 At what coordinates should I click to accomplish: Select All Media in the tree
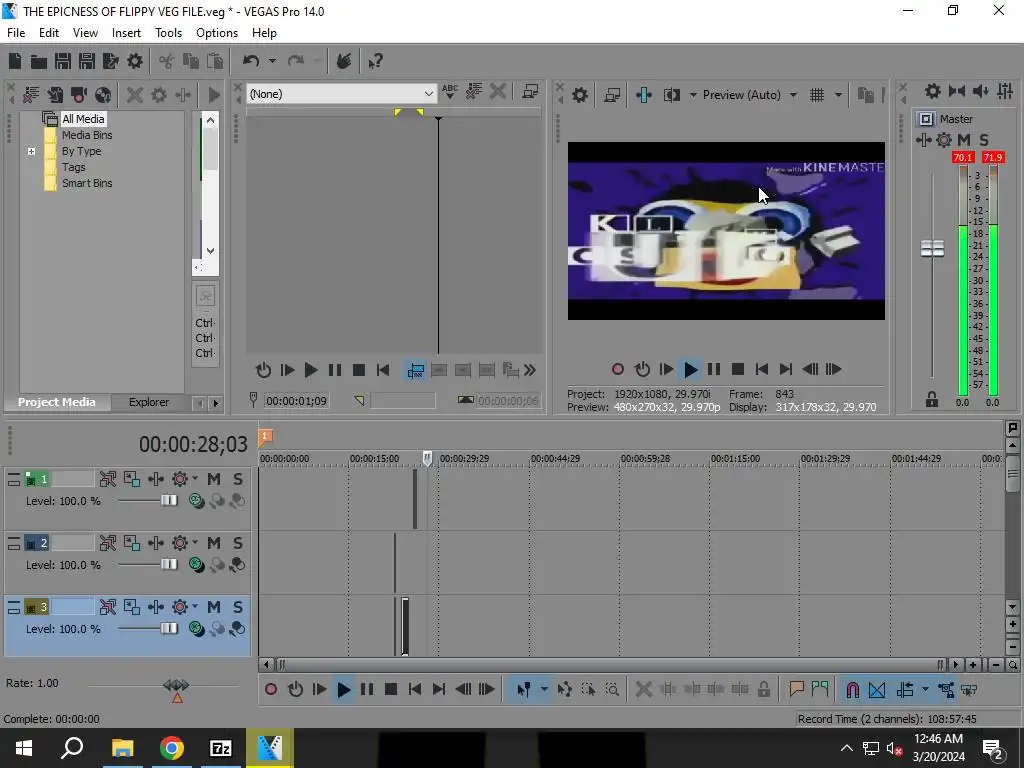click(83, 119)
